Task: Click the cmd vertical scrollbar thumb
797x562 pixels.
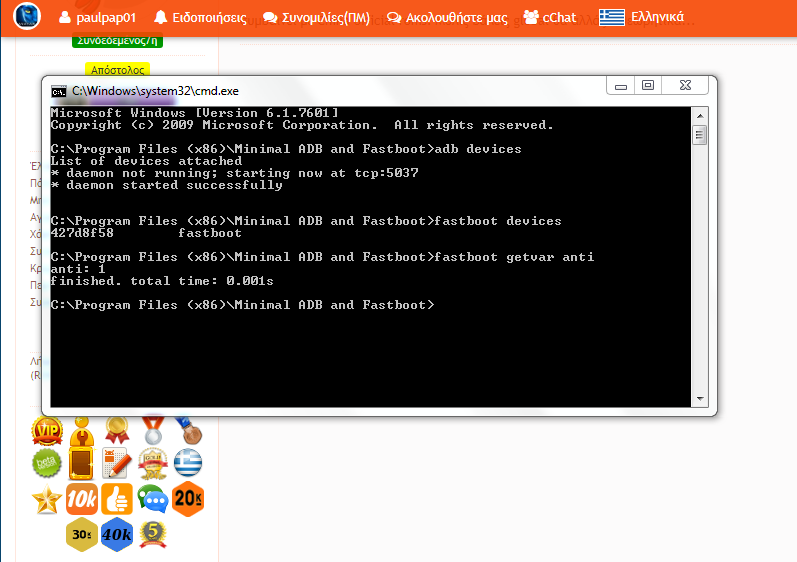Action: [700, 135]
